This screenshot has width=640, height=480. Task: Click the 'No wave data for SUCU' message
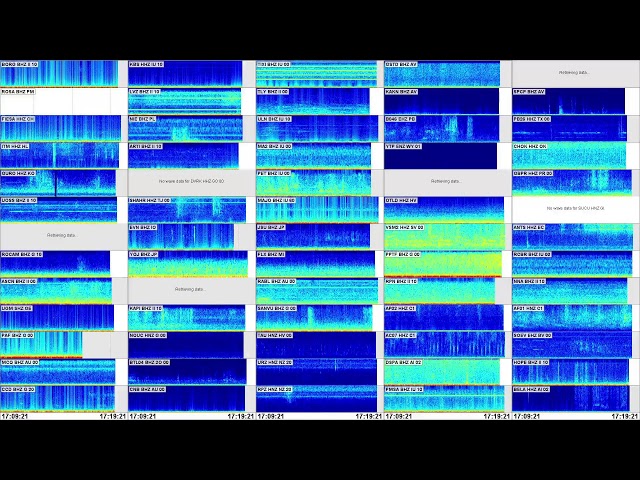pos(576,208)
